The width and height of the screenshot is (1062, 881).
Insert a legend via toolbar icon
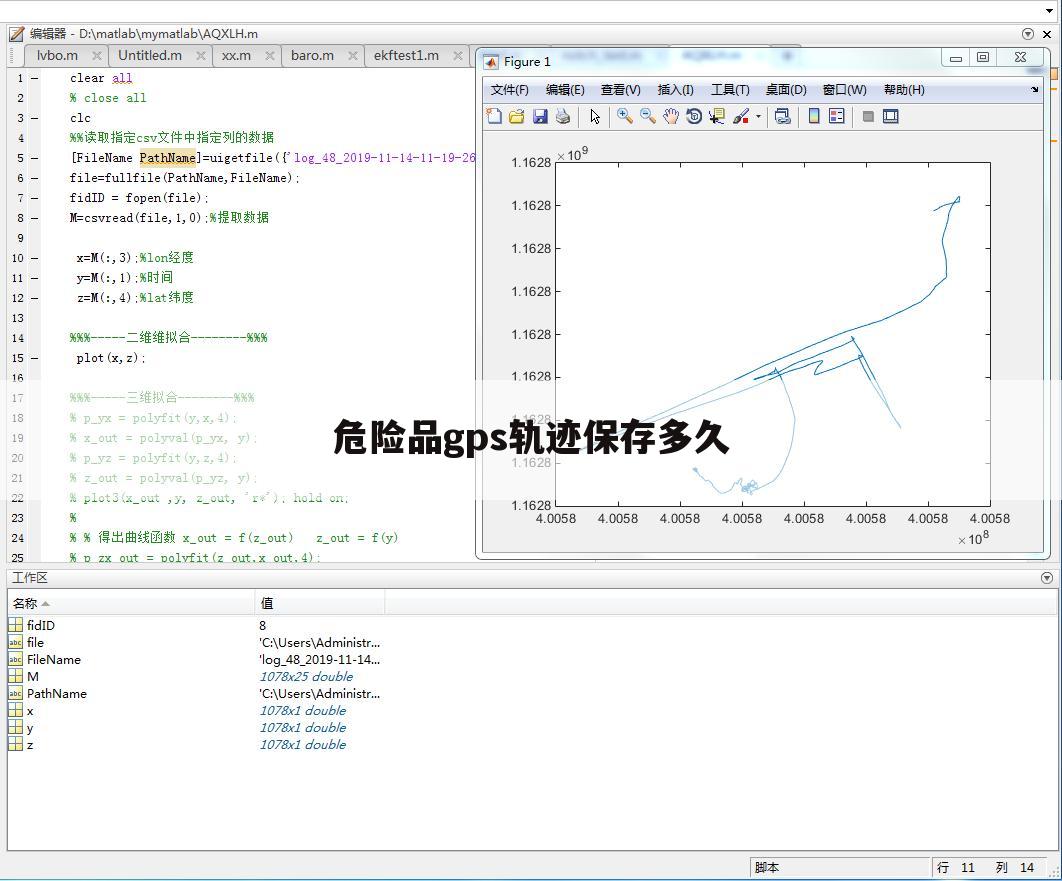point(836,116)
